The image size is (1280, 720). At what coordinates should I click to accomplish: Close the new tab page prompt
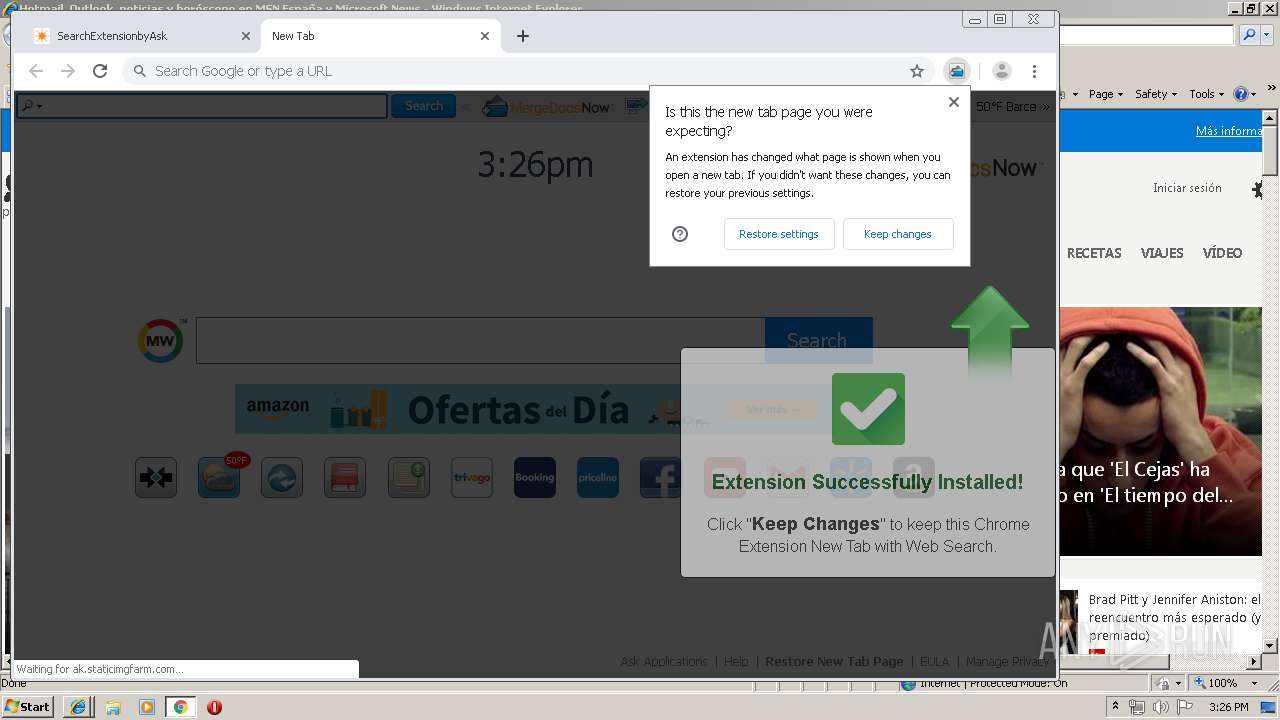coord(953,102)
